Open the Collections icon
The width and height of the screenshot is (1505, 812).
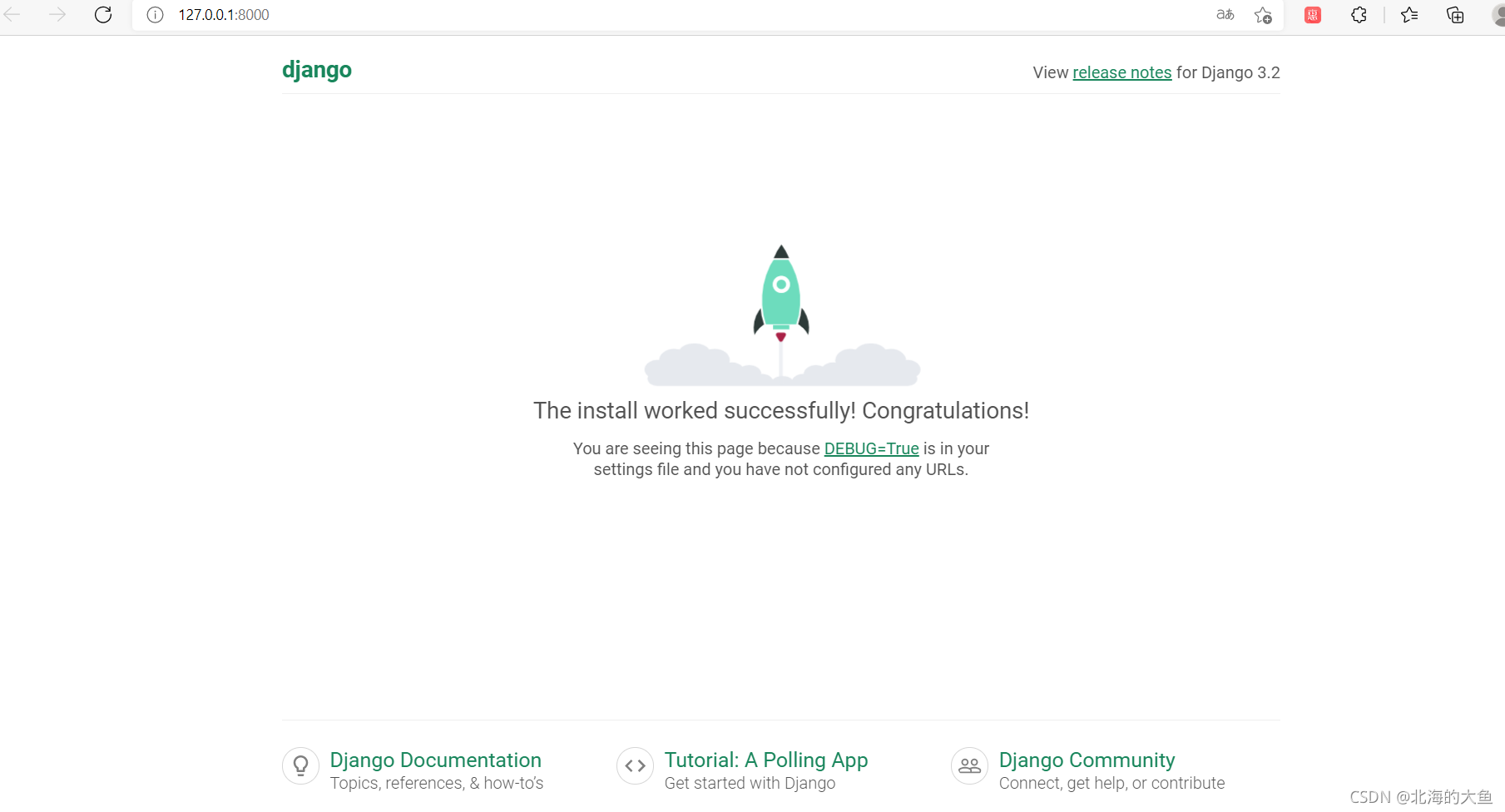tap(1455, 15)
